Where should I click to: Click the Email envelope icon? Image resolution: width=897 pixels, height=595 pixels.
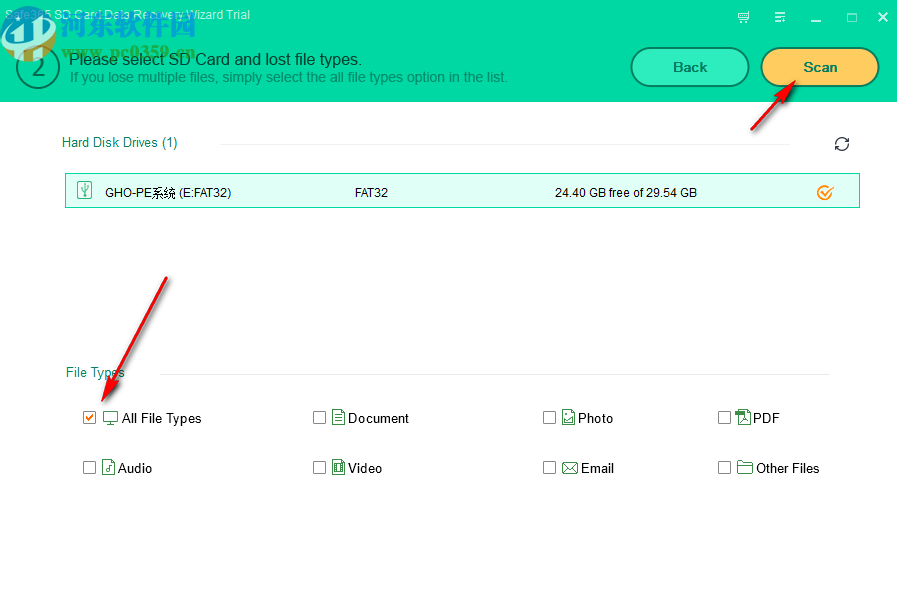tap(569, 467)
